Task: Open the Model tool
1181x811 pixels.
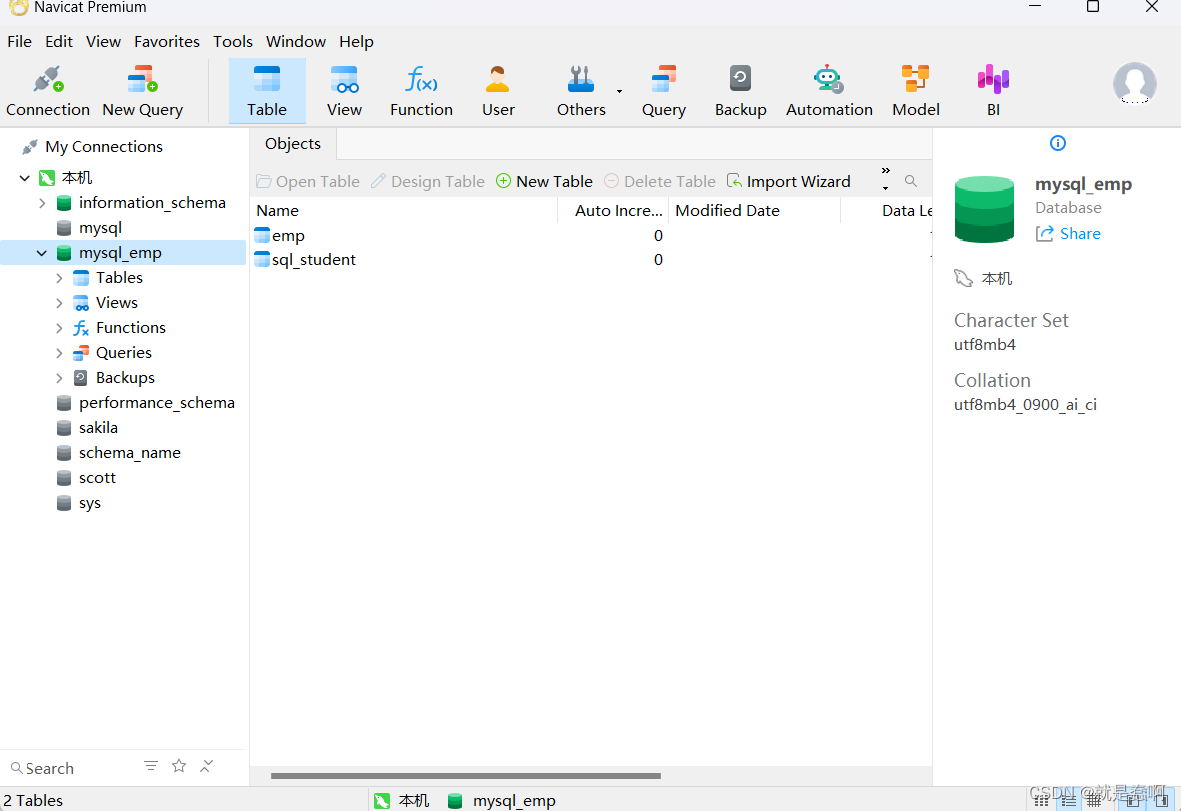Action: pyautogui.click(x=916, y=91)
